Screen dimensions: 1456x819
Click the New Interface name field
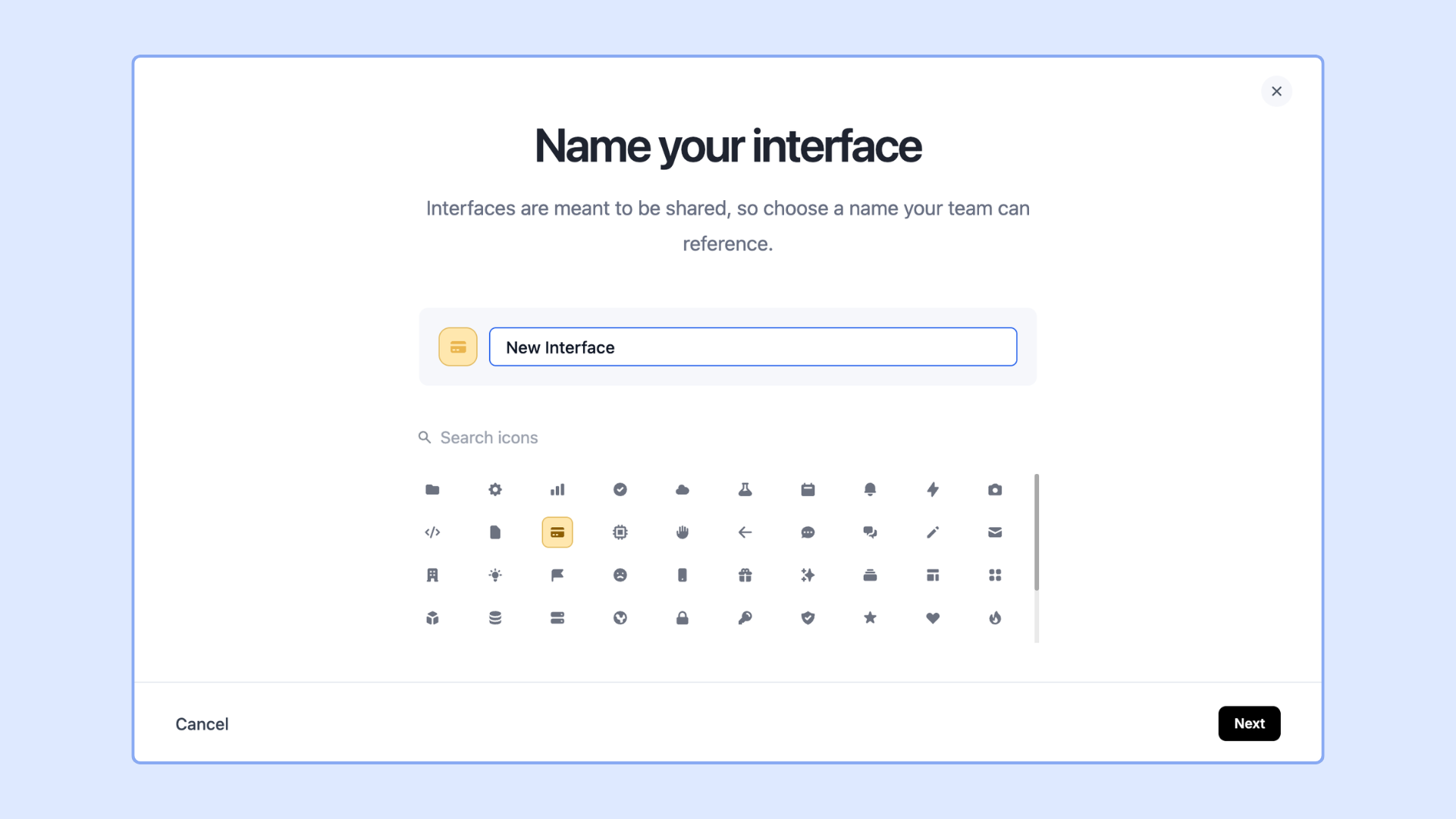pos(753,347)
